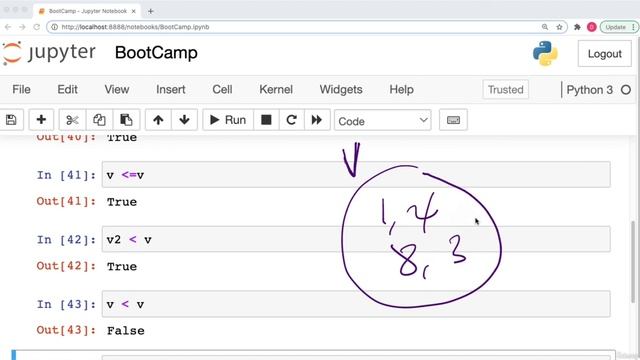Open the Insert menu
This screenshot has width=640, height=360.
click(x=171, y=89)
